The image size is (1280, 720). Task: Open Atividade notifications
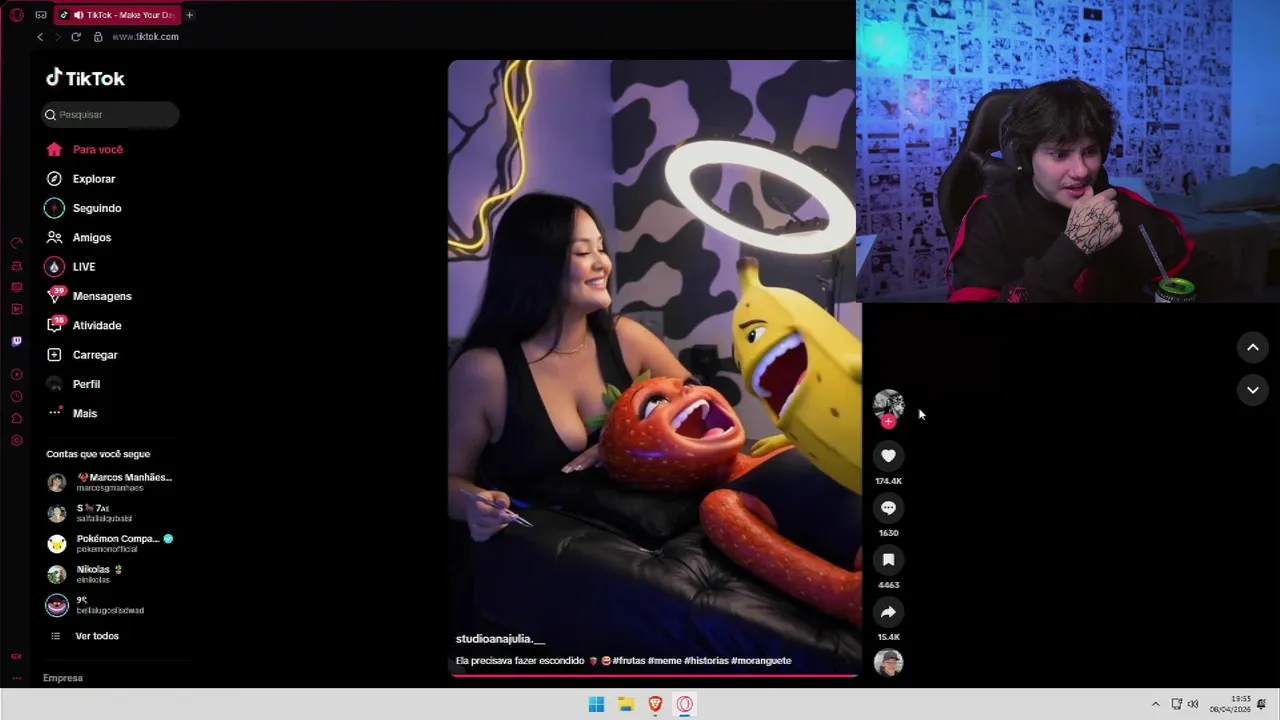point(83,326)
